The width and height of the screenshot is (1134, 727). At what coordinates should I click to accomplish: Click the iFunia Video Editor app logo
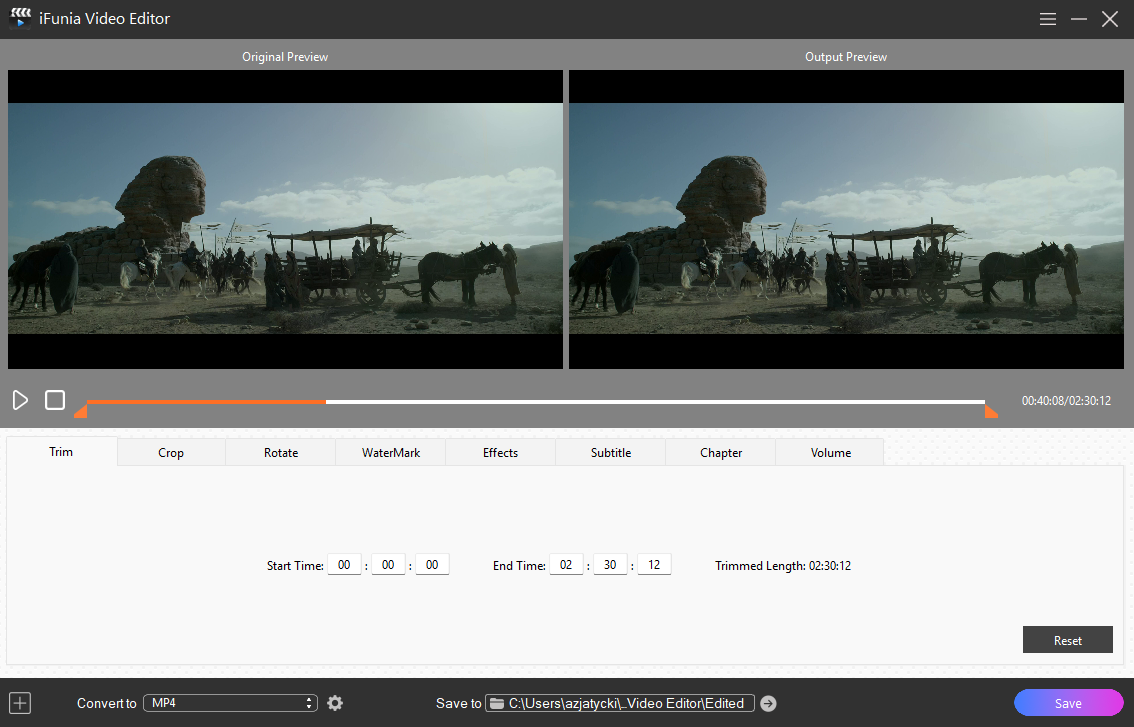coord(20,18)
